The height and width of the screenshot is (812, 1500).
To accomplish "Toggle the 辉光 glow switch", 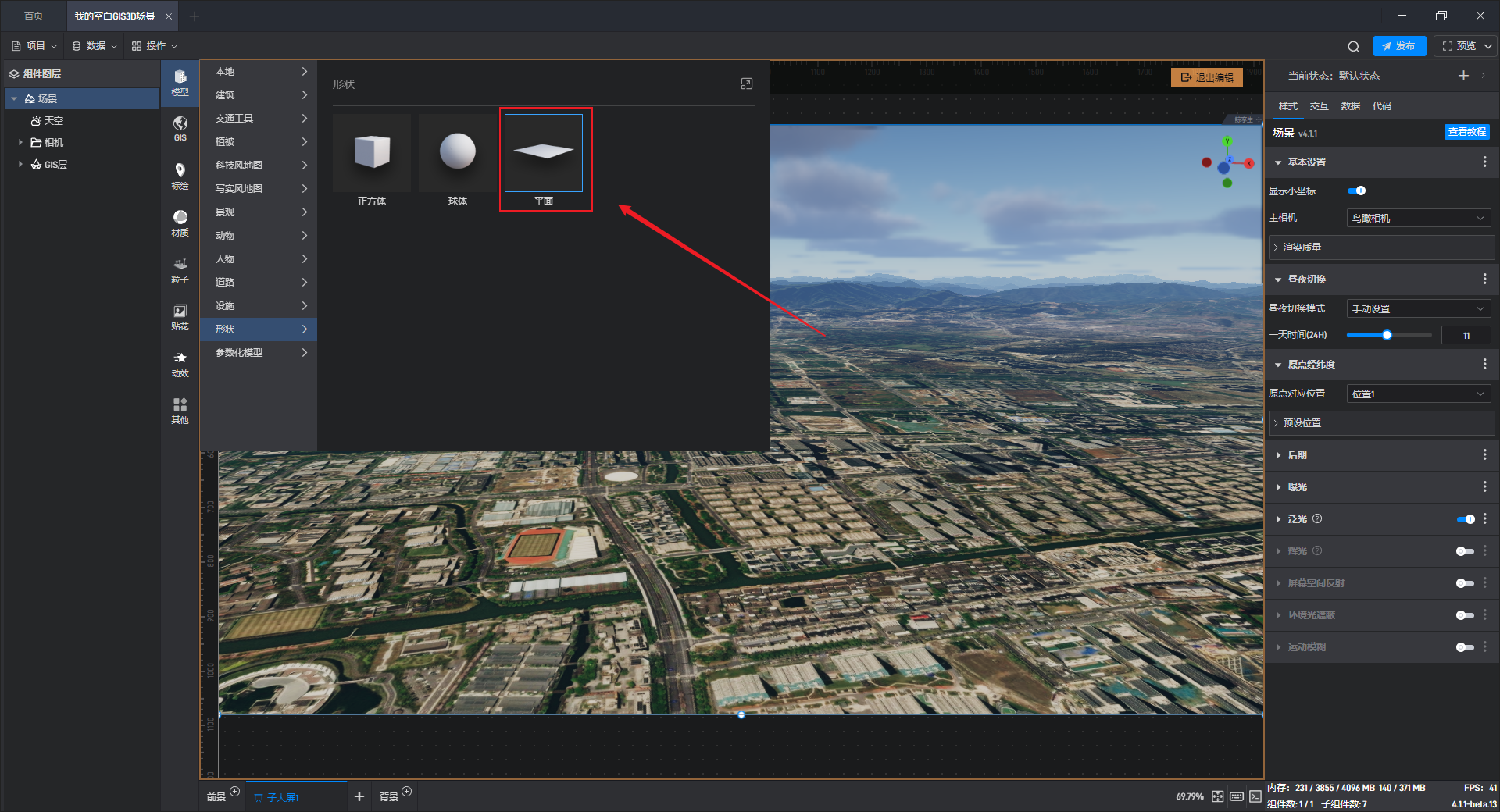I will pos(1466,551).
